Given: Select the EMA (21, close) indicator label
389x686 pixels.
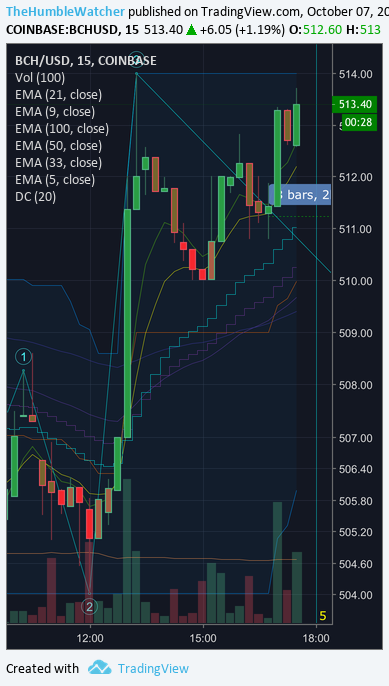Looking at the screenshot, I should [x=58, y=94].
